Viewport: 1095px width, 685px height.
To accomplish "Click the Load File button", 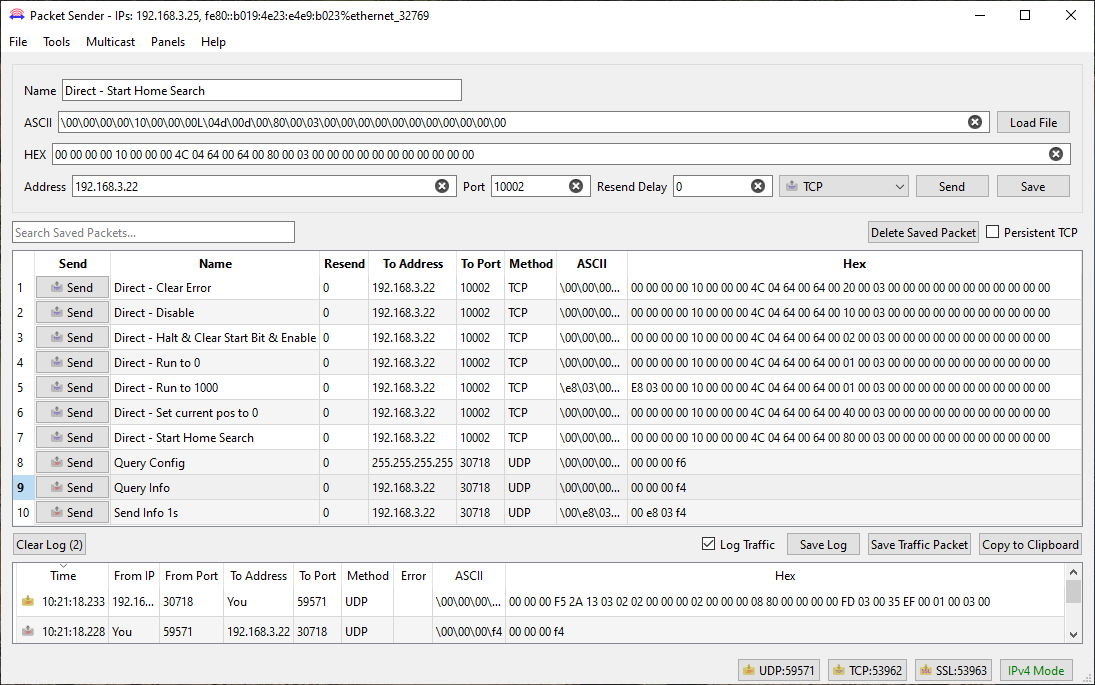I will pyautogui.click(x=1033, y=122).
